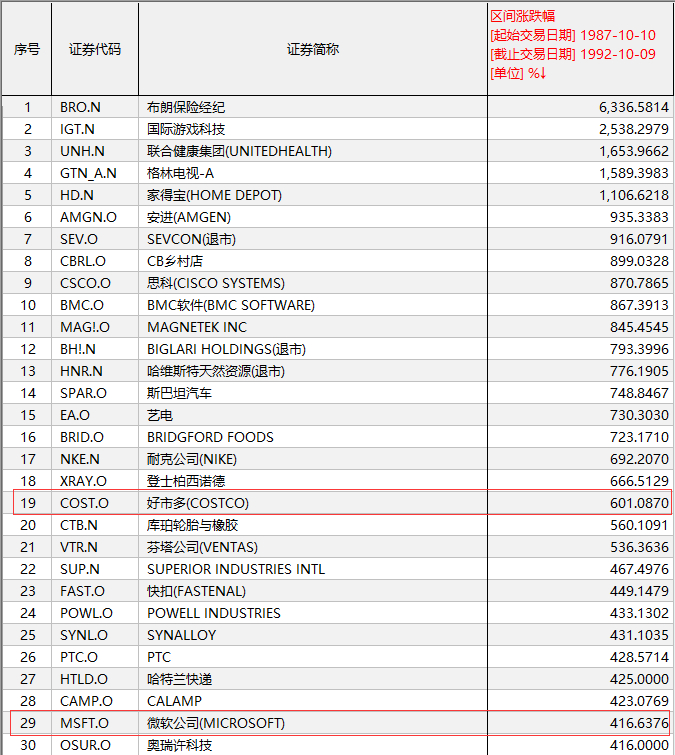The image size is (675, 755).
Task: Select the value 2,538.2979
Action: [x=634, y=129]
